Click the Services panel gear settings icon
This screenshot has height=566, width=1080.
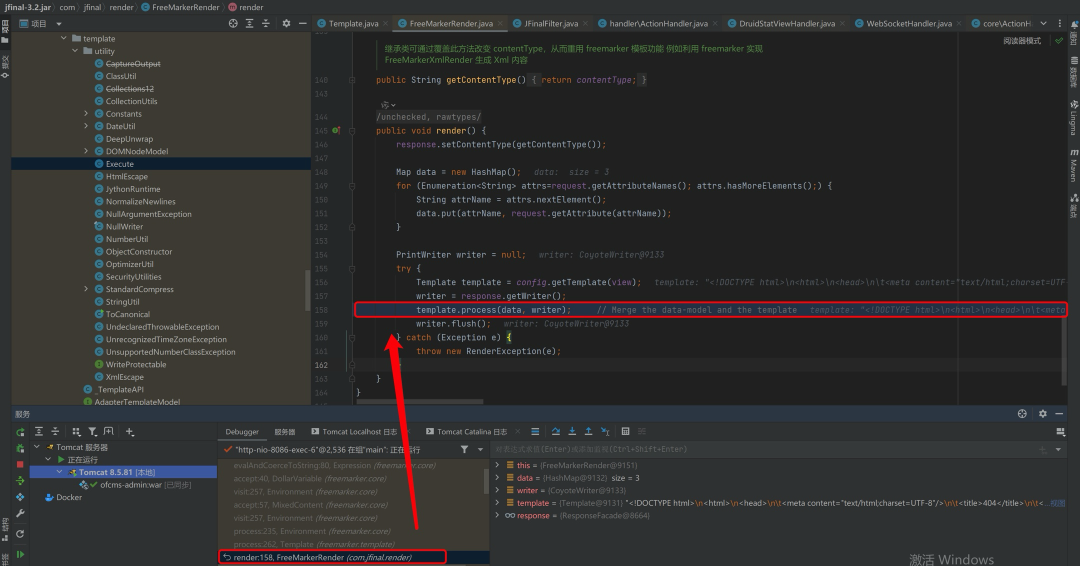tap(1042, 414)
